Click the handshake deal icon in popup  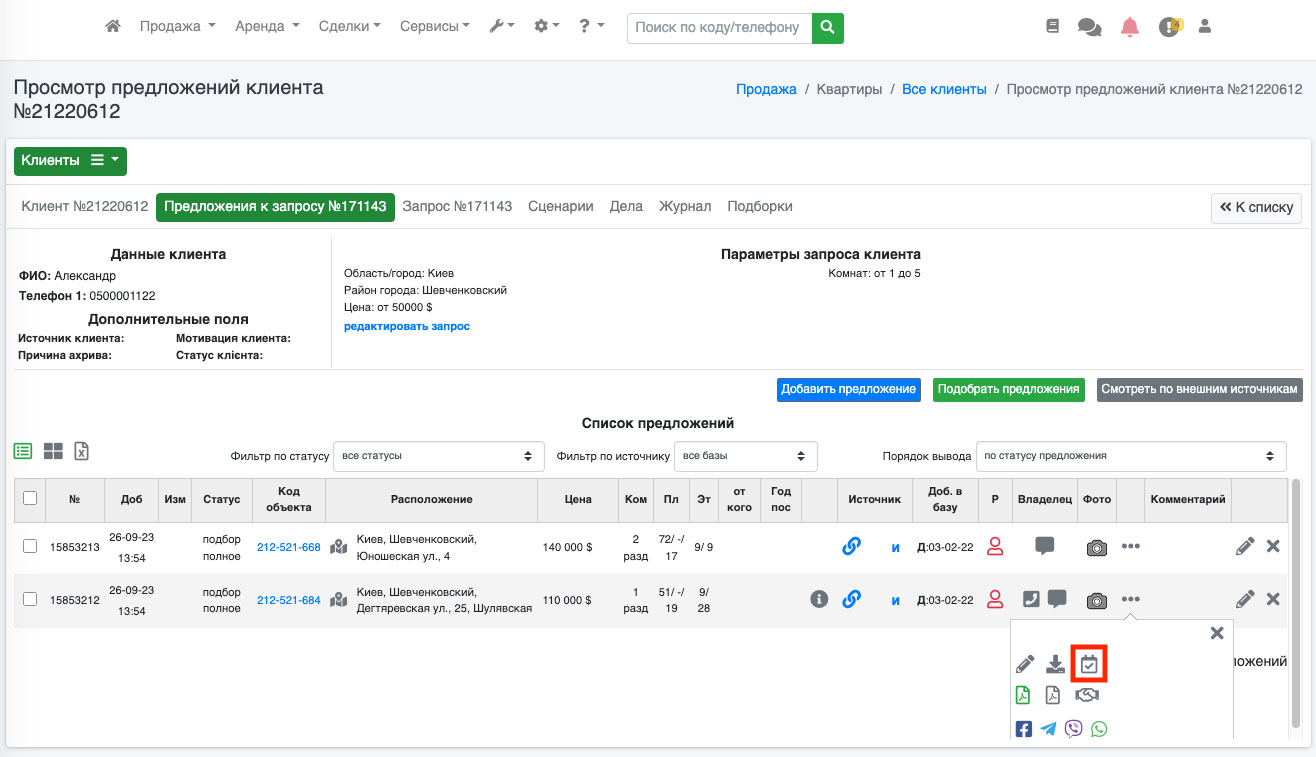point(1087,695)
